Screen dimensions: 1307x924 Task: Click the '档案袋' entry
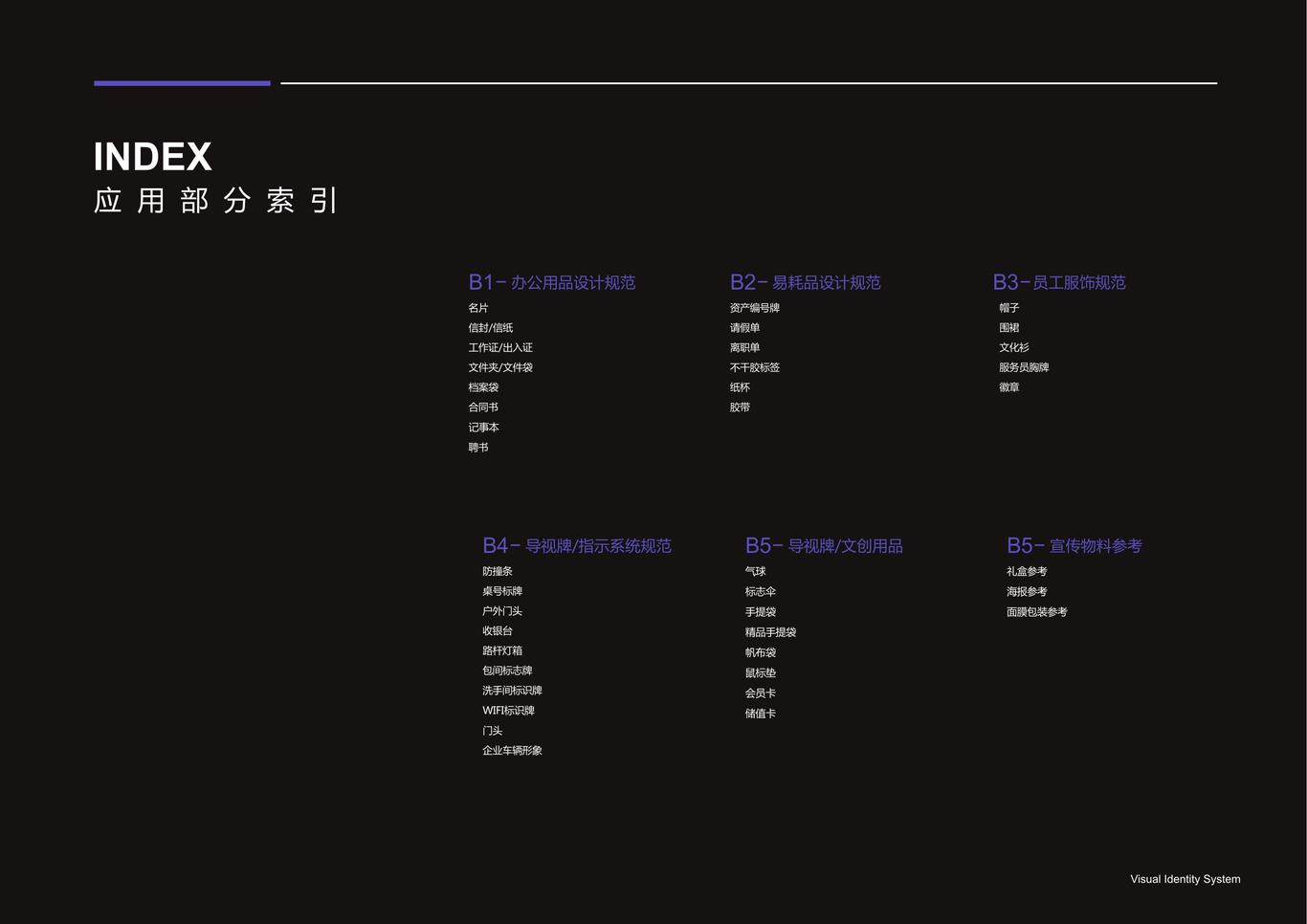(x=483, y=387)
